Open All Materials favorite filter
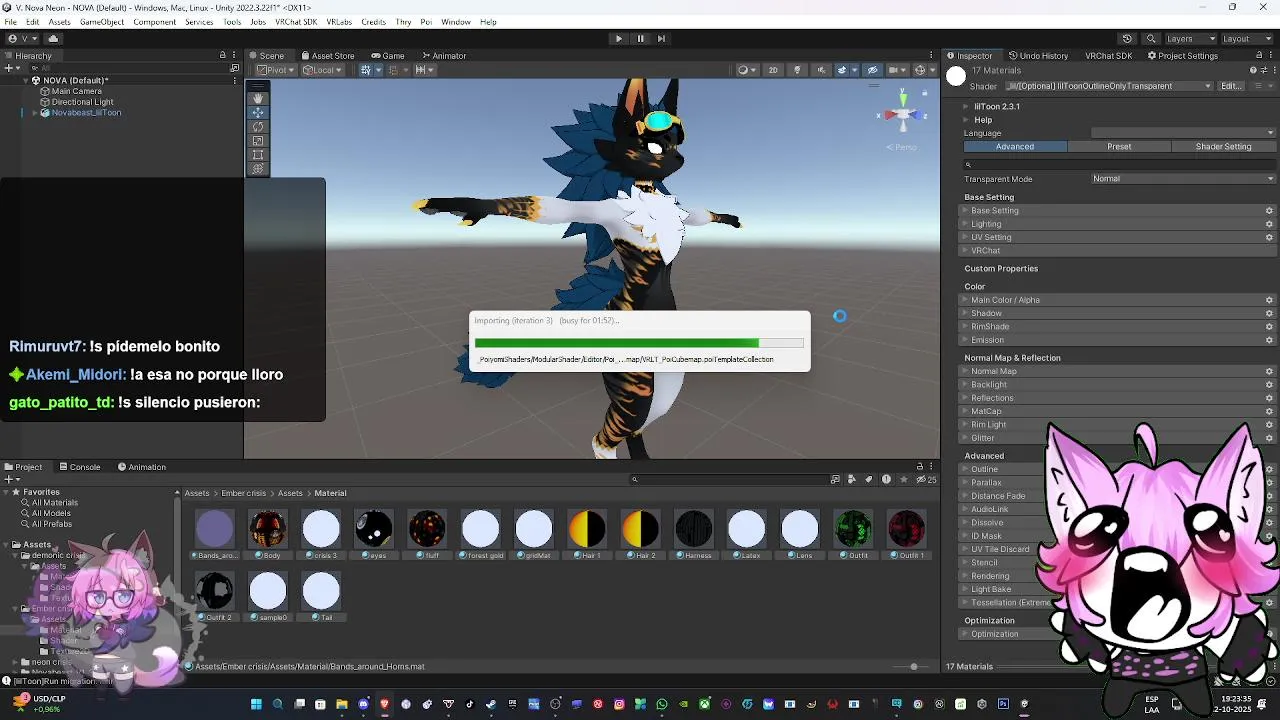This screenshot has width=1280, height=720. tap(55, 503)
